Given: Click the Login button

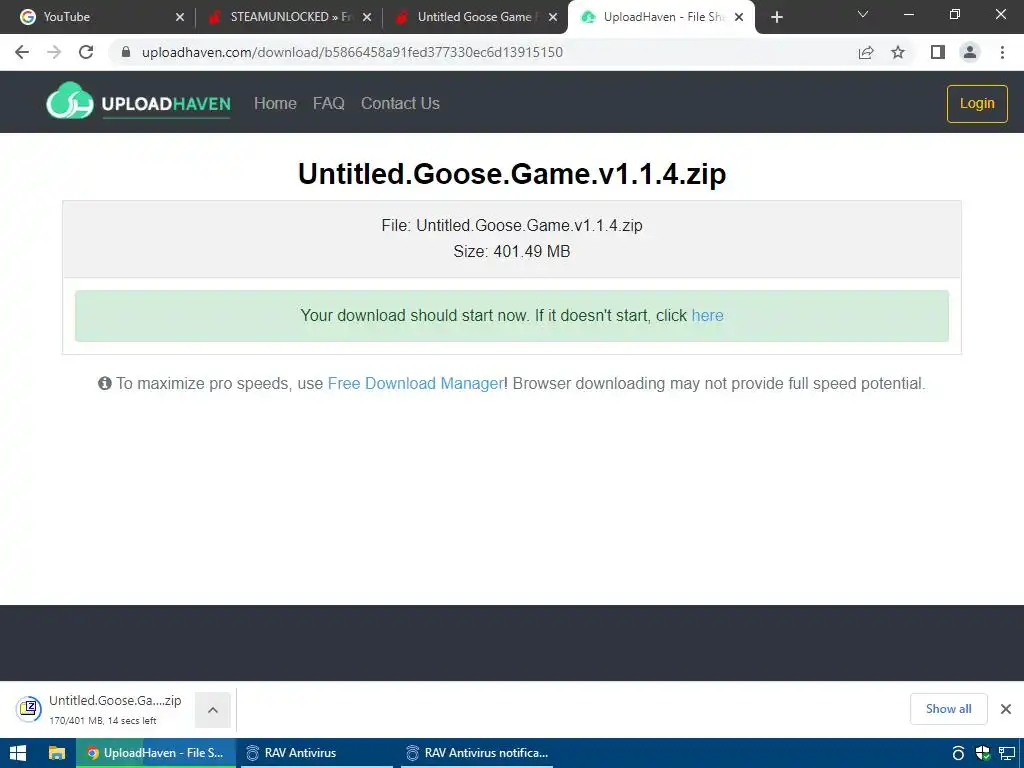Looking at the screenshot, I should pos(977,103).
